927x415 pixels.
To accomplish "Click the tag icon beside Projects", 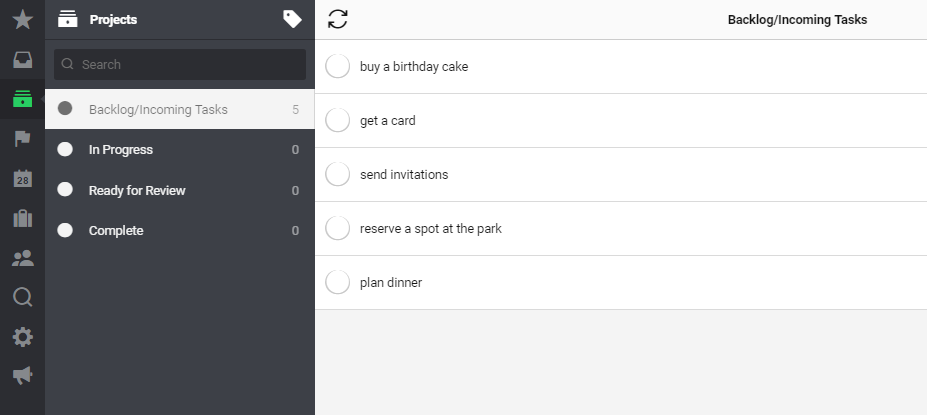I will [292, 20].
